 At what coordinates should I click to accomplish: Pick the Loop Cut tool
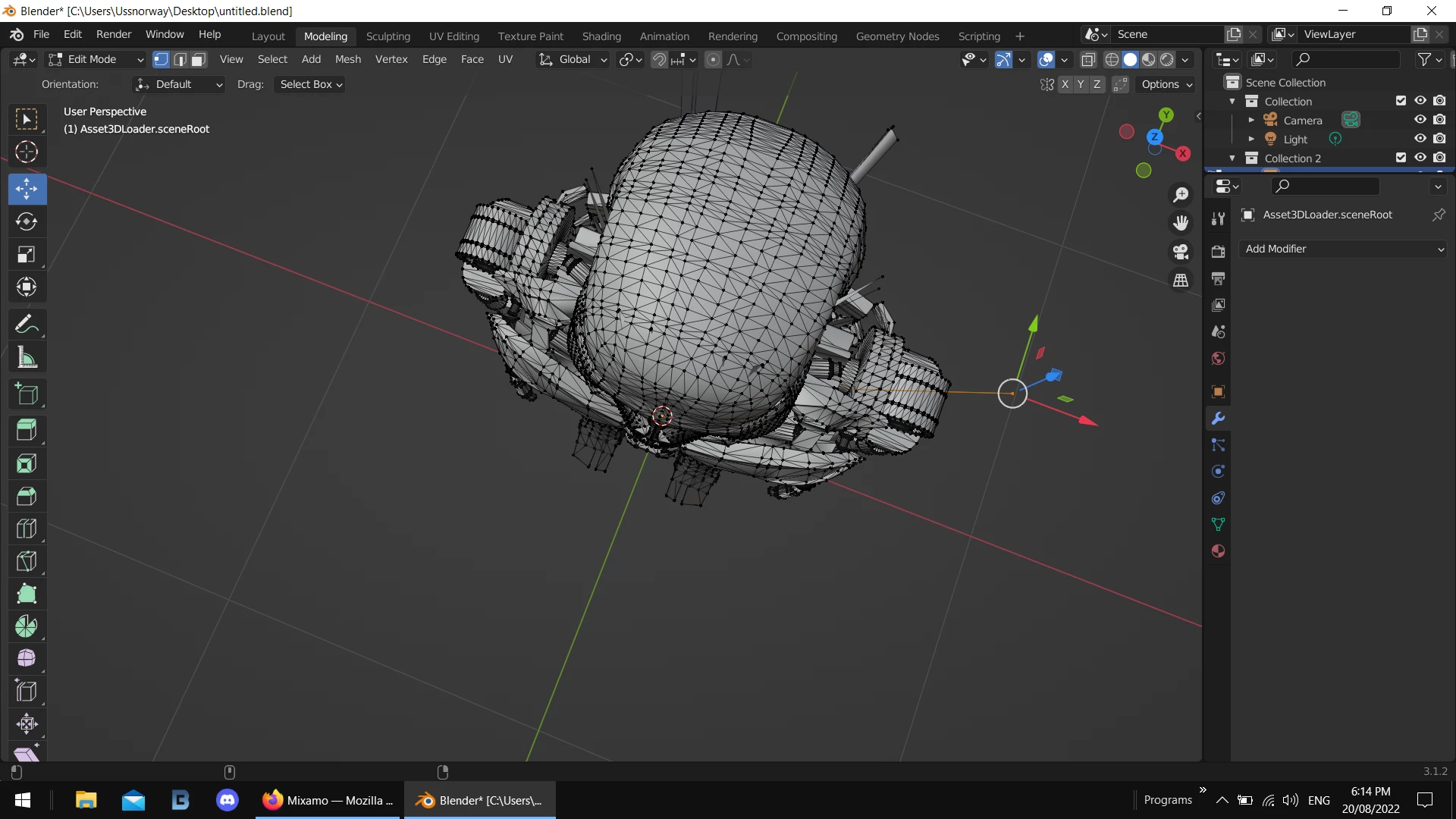(27, 529)
